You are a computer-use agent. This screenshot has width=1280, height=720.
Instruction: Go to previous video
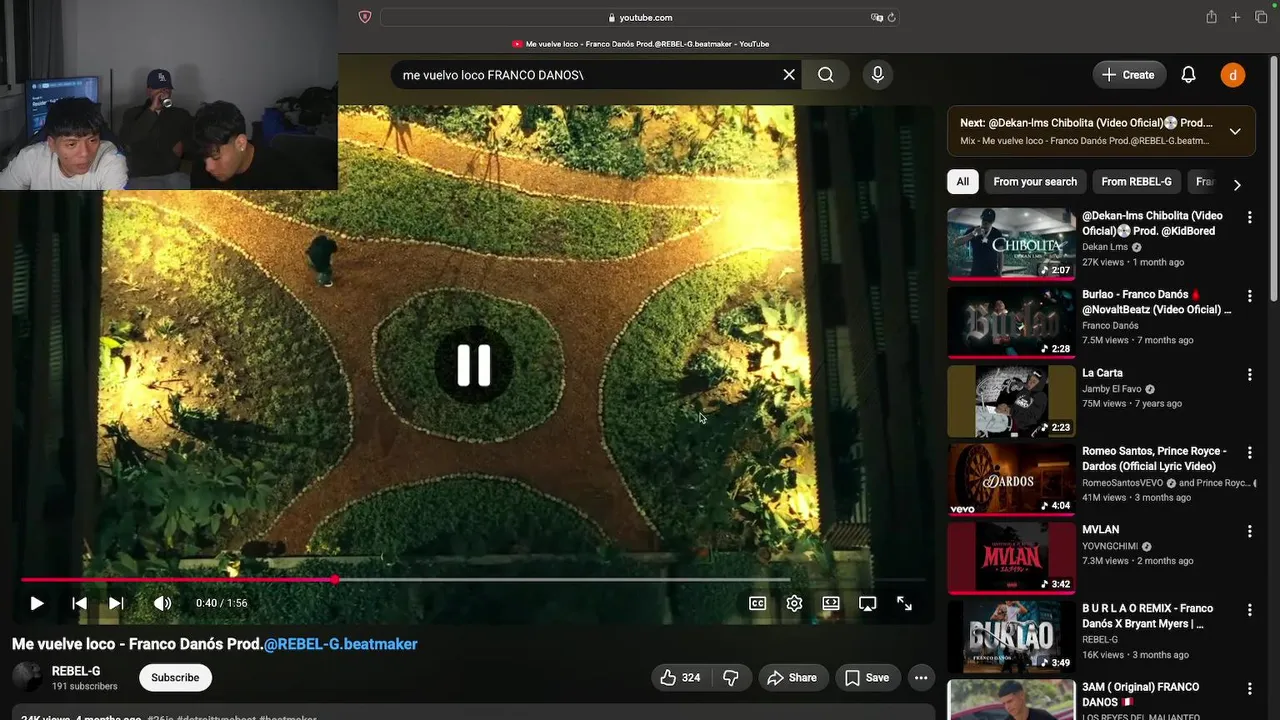pos(79,603)
